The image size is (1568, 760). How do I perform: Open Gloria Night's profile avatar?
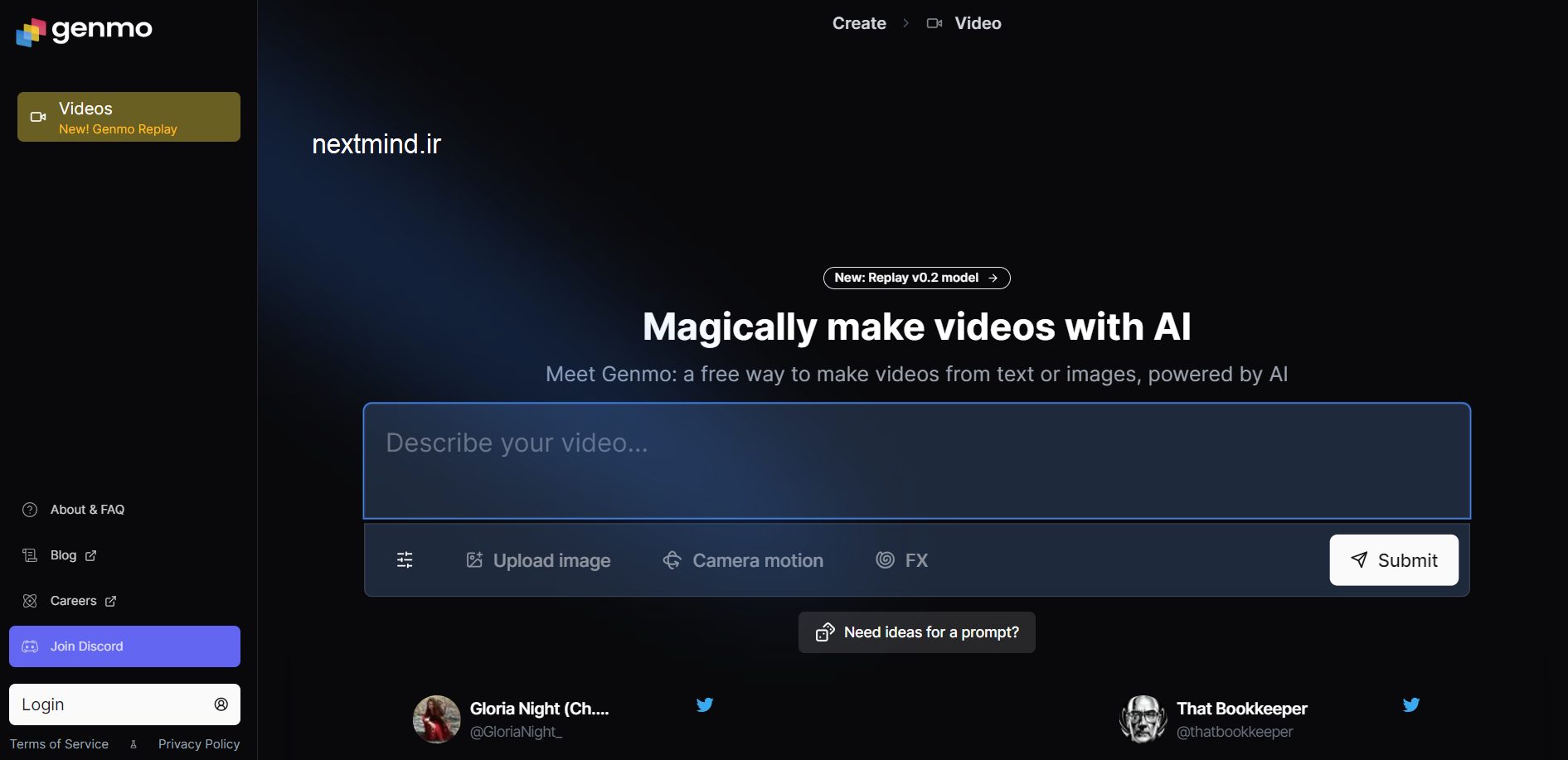pyautogui.click(x=436, y=719)
